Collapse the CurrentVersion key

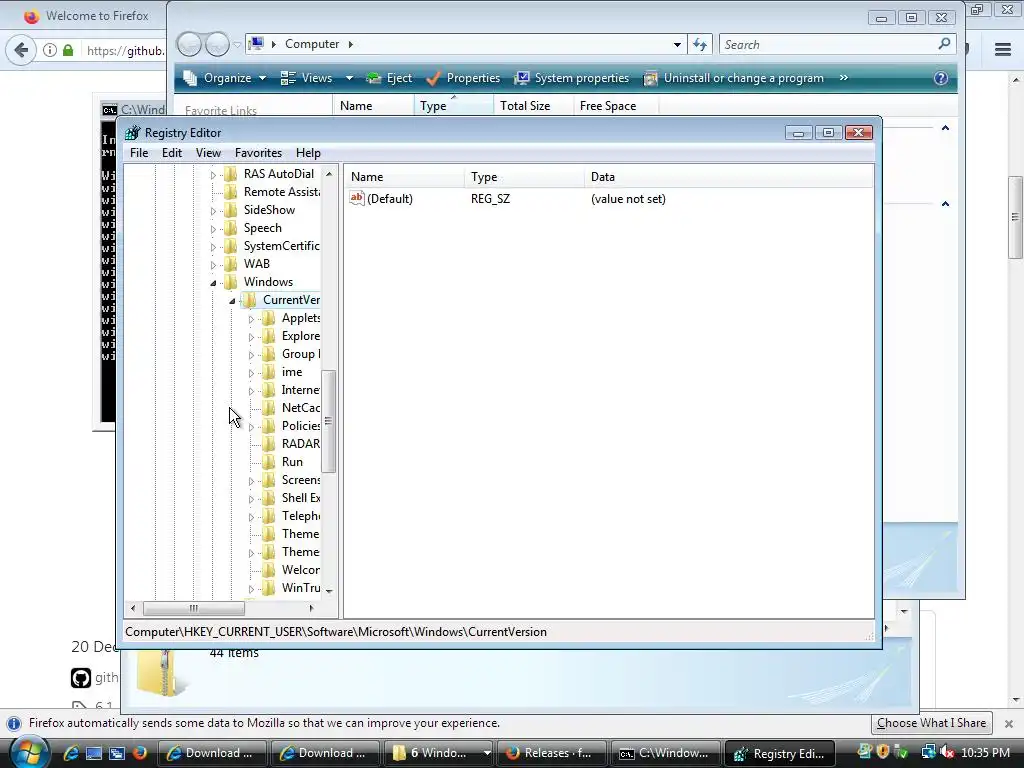pyautogui.click(x=232, y=301)
